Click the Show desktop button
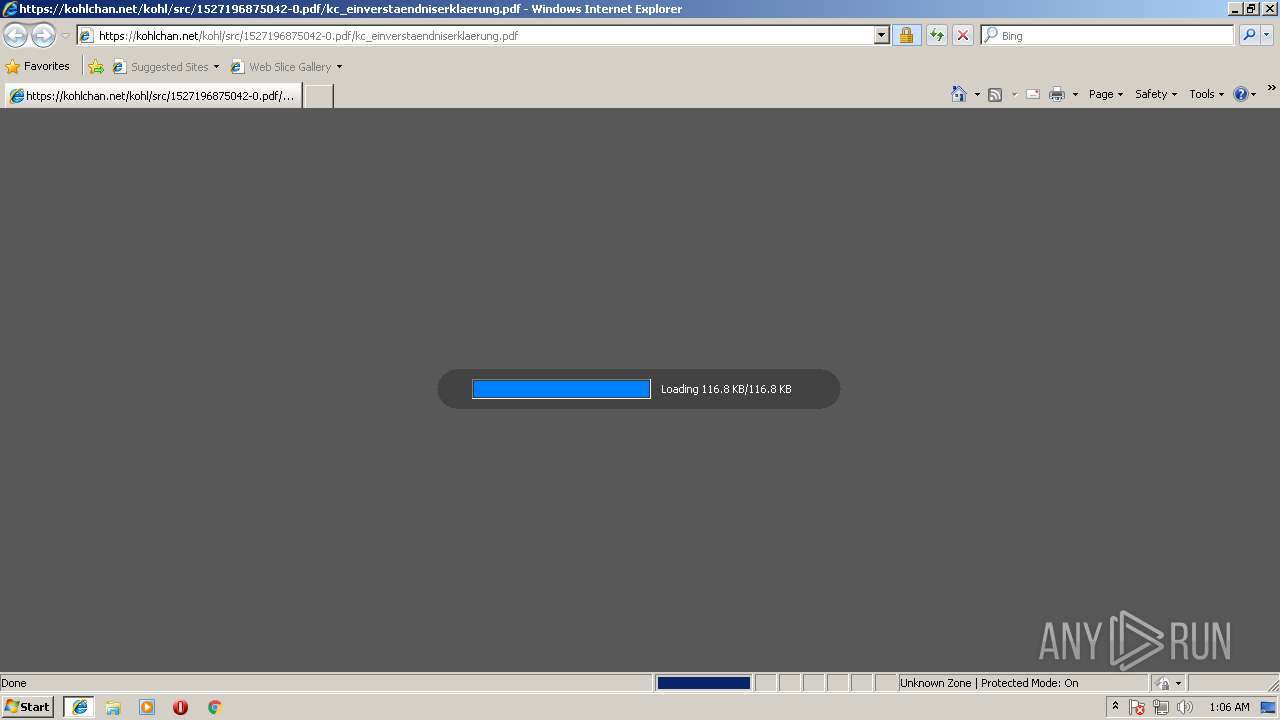 click(x=1269, y=707)
